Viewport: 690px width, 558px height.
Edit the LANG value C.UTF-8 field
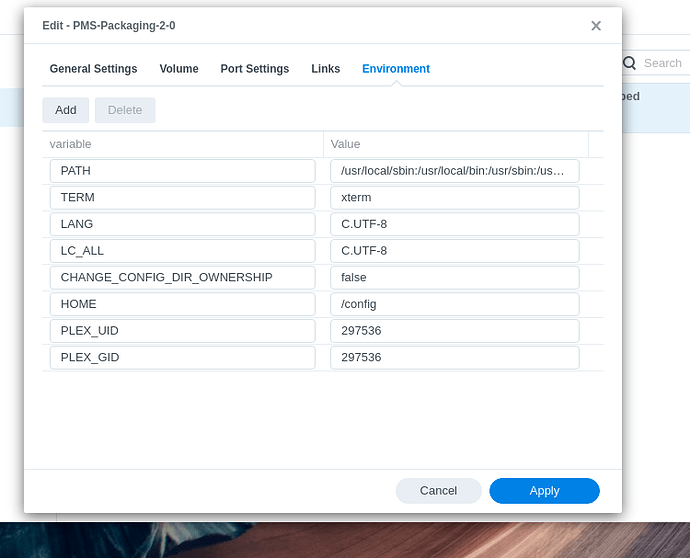455,224
